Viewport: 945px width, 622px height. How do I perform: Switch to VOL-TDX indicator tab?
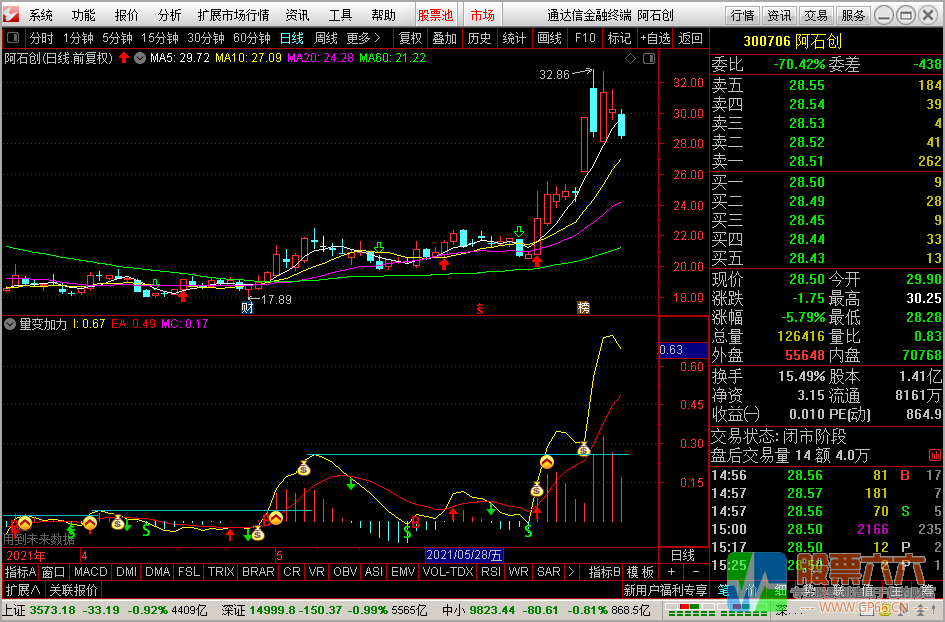point(448,572)
